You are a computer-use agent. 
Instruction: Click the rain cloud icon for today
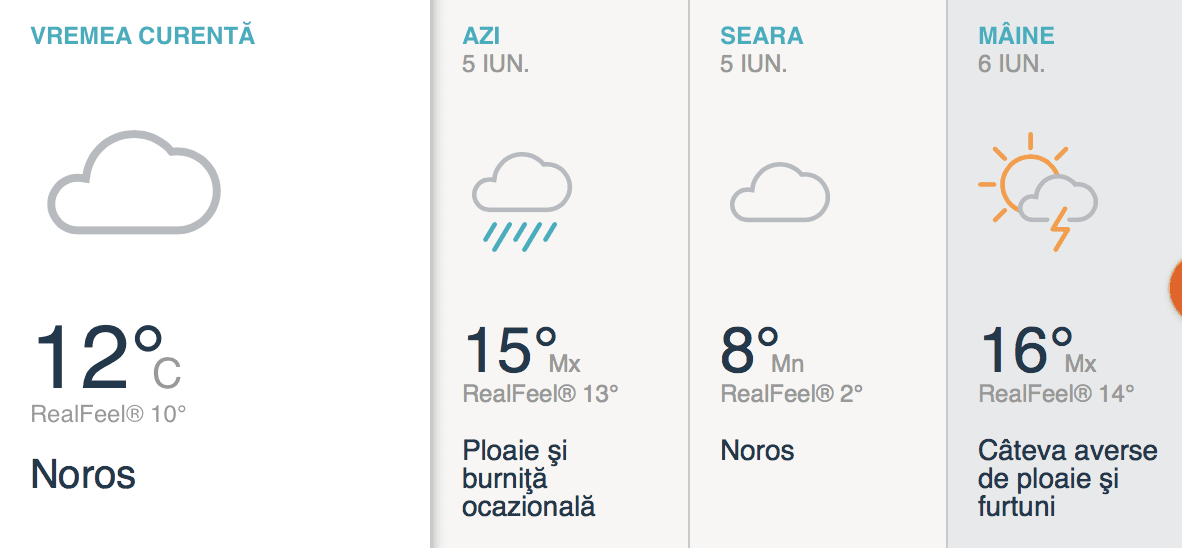(522, 201)
